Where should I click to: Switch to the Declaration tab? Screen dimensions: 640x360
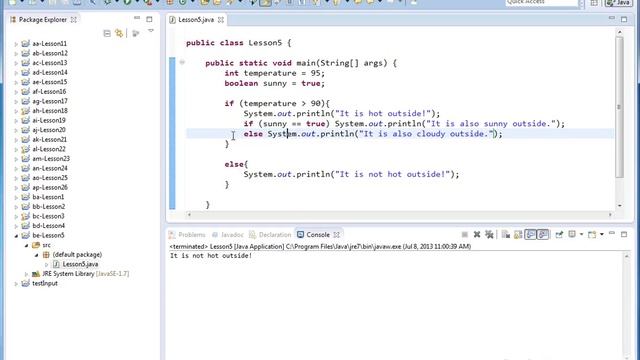pyautogui.click(x=270, y=235)
